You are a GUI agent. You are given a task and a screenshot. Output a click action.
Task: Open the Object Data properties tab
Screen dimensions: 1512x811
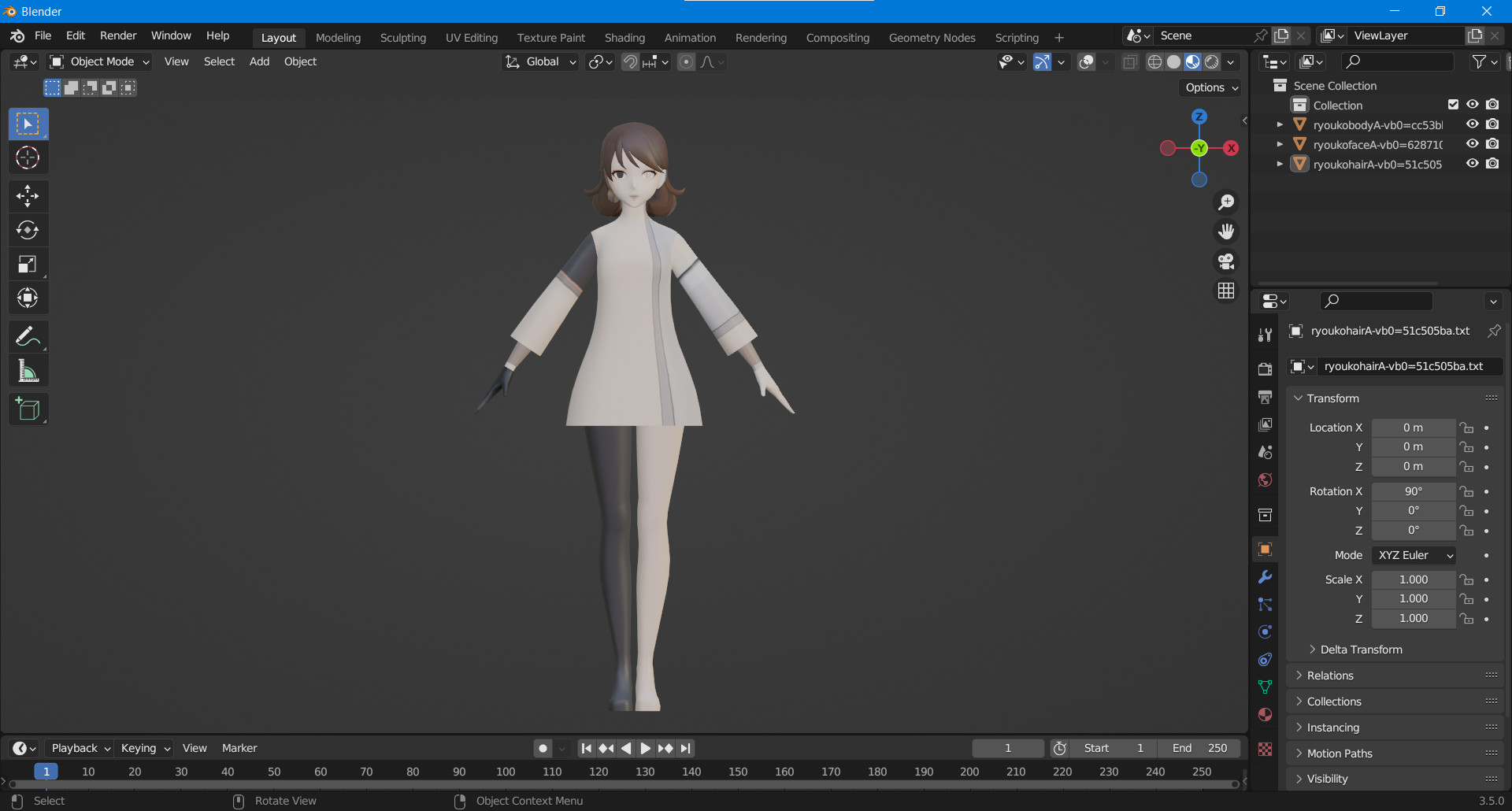point(1265,687)
